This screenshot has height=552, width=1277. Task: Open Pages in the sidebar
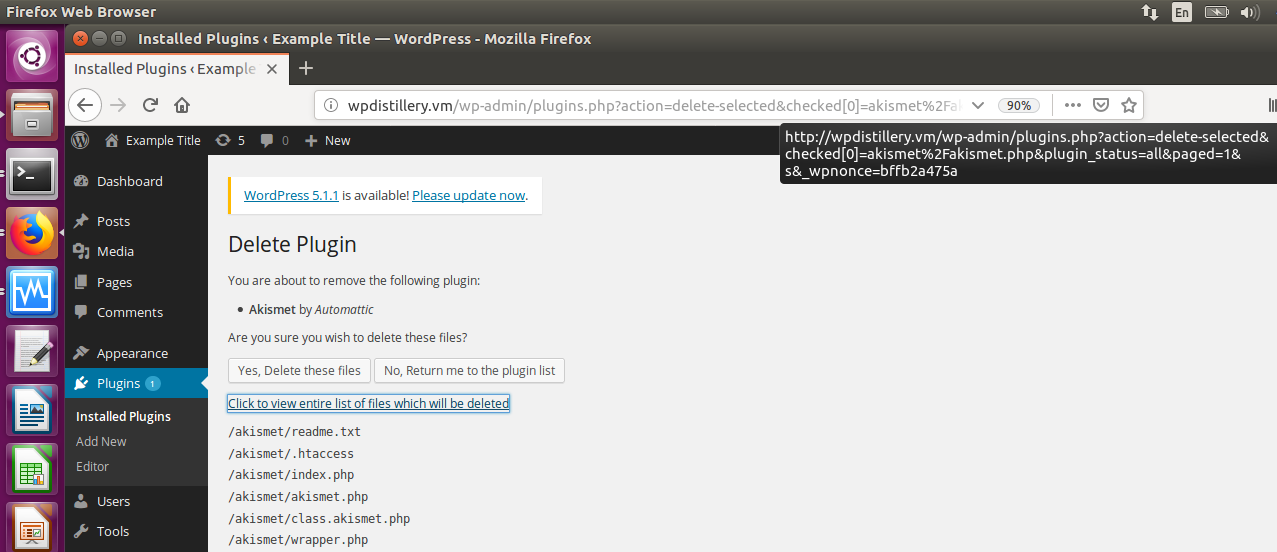[x=136, y=282]
